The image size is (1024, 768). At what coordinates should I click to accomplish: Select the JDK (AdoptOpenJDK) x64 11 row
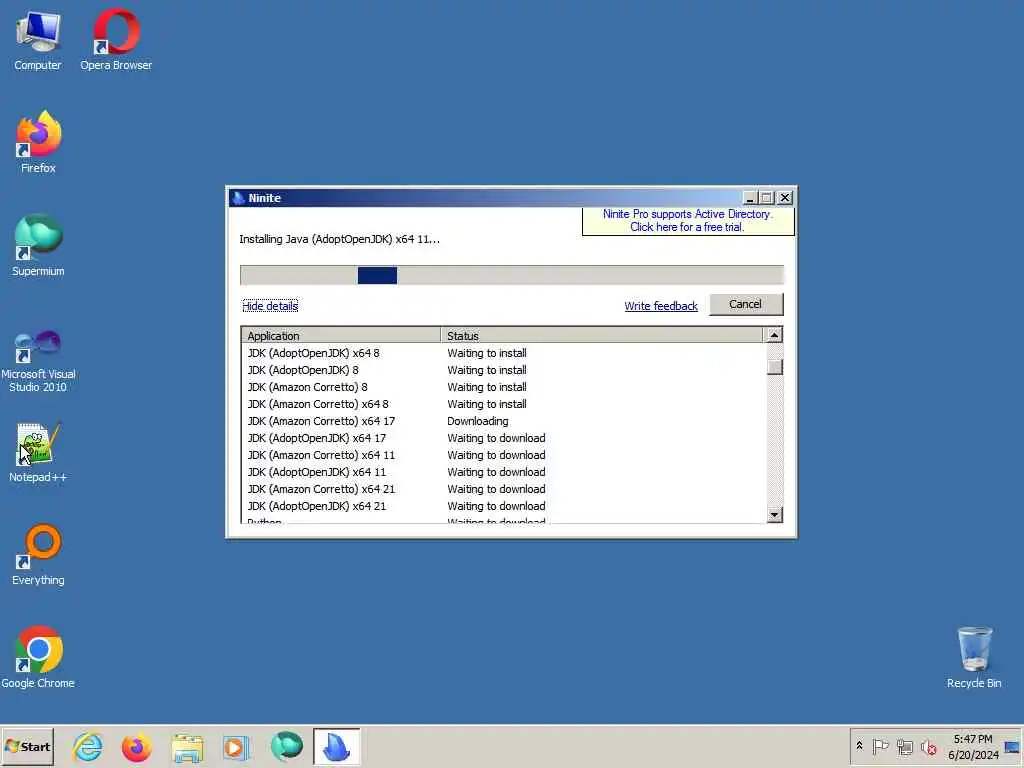[503, 472]
